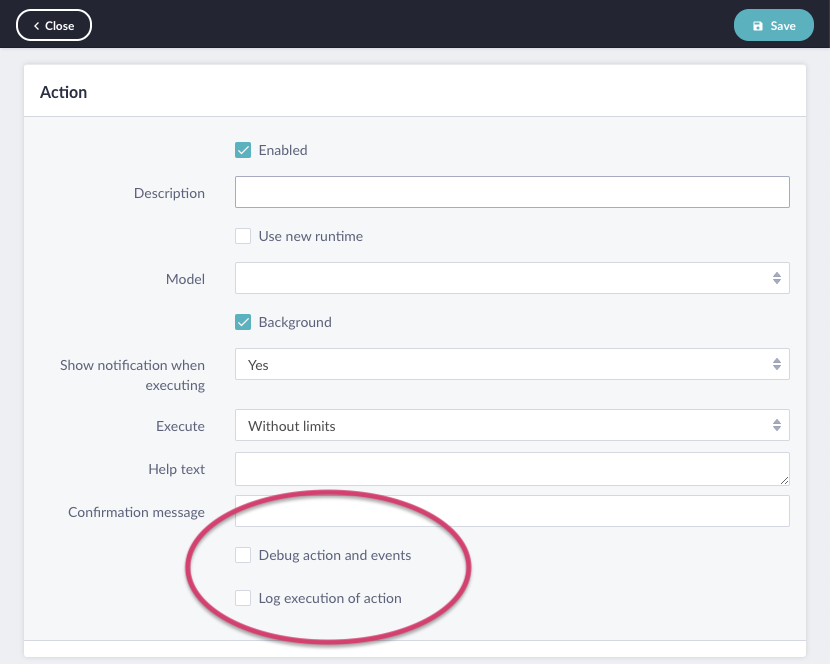Click the left chevron icon beside Close

pyautogui.click(x=36, y=26)
